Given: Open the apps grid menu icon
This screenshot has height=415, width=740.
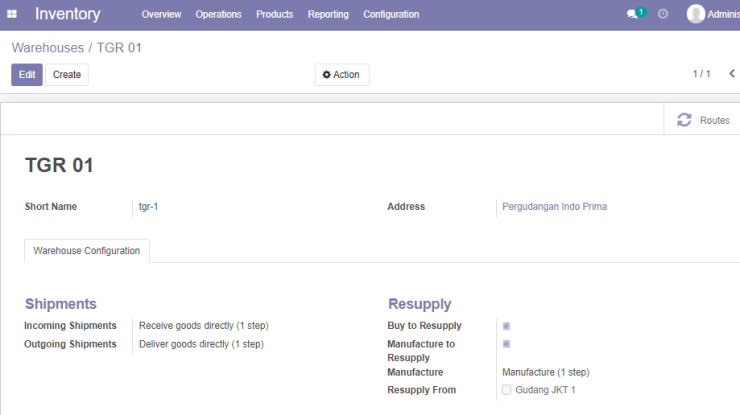Looking at the screenshot, I should coord(12,14).
